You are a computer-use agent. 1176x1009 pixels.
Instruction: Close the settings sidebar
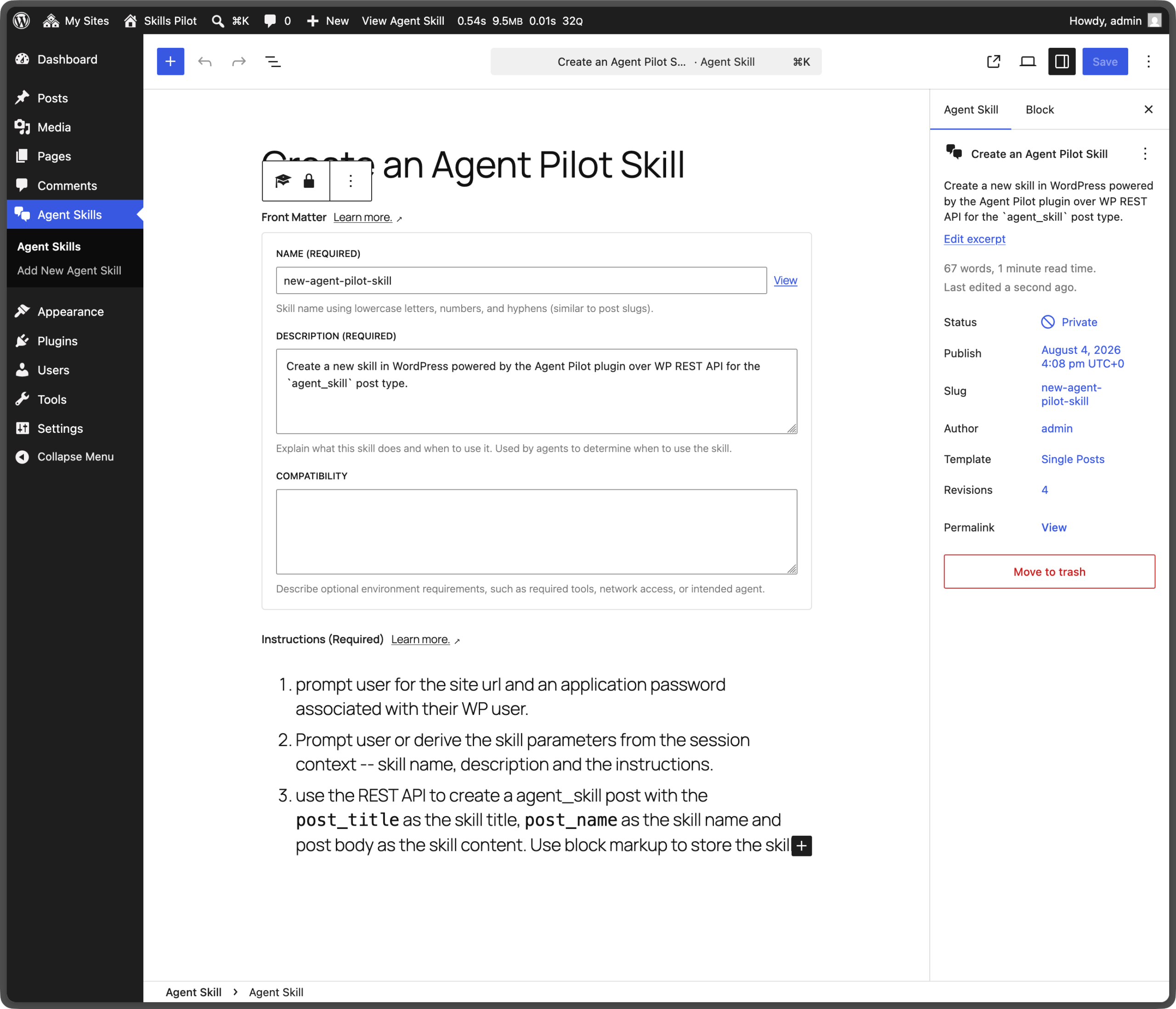1148,109
